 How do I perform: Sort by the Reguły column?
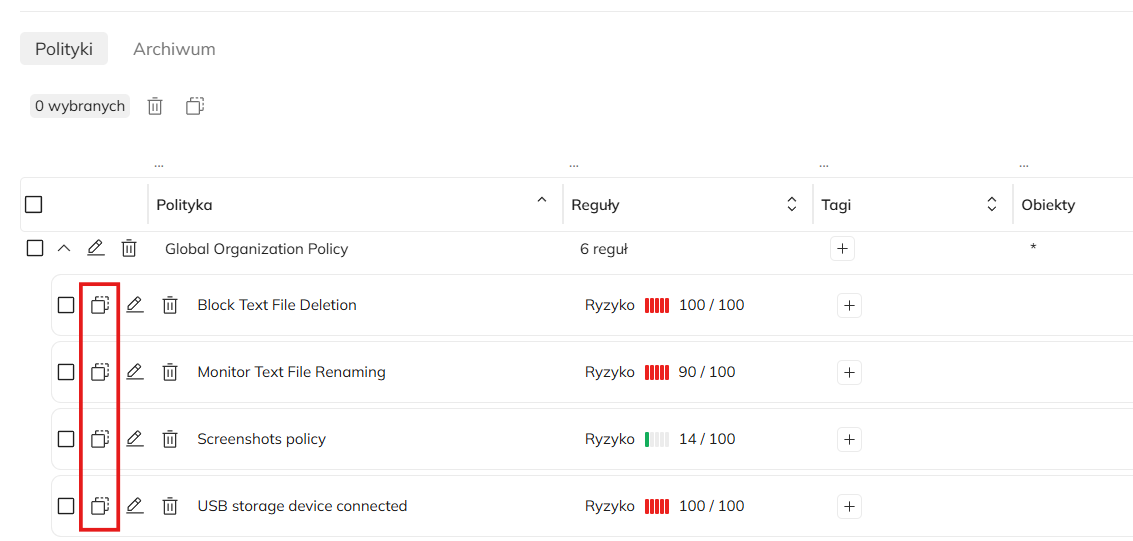(791, 205)
